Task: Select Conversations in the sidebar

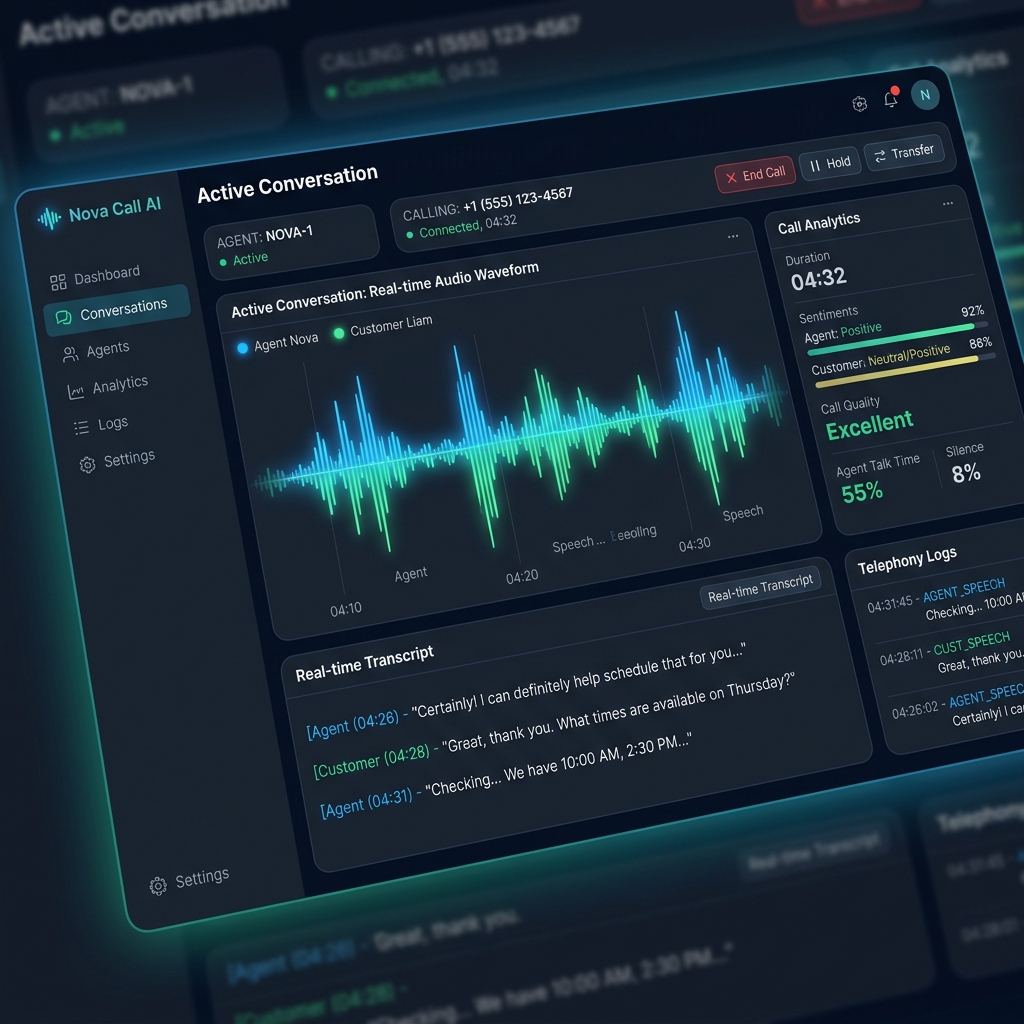Action: (117, 310)
